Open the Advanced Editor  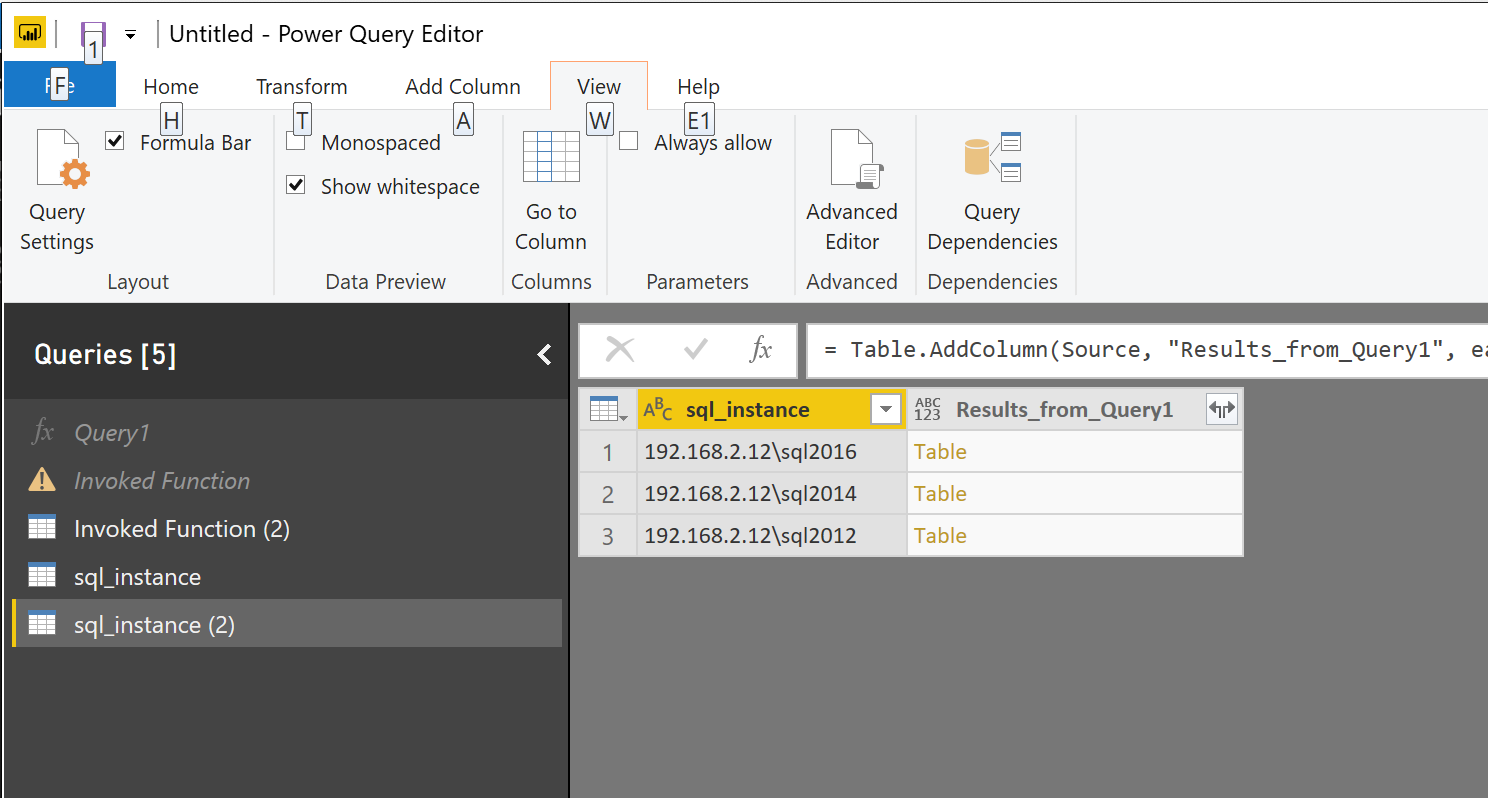coord(852,190)
